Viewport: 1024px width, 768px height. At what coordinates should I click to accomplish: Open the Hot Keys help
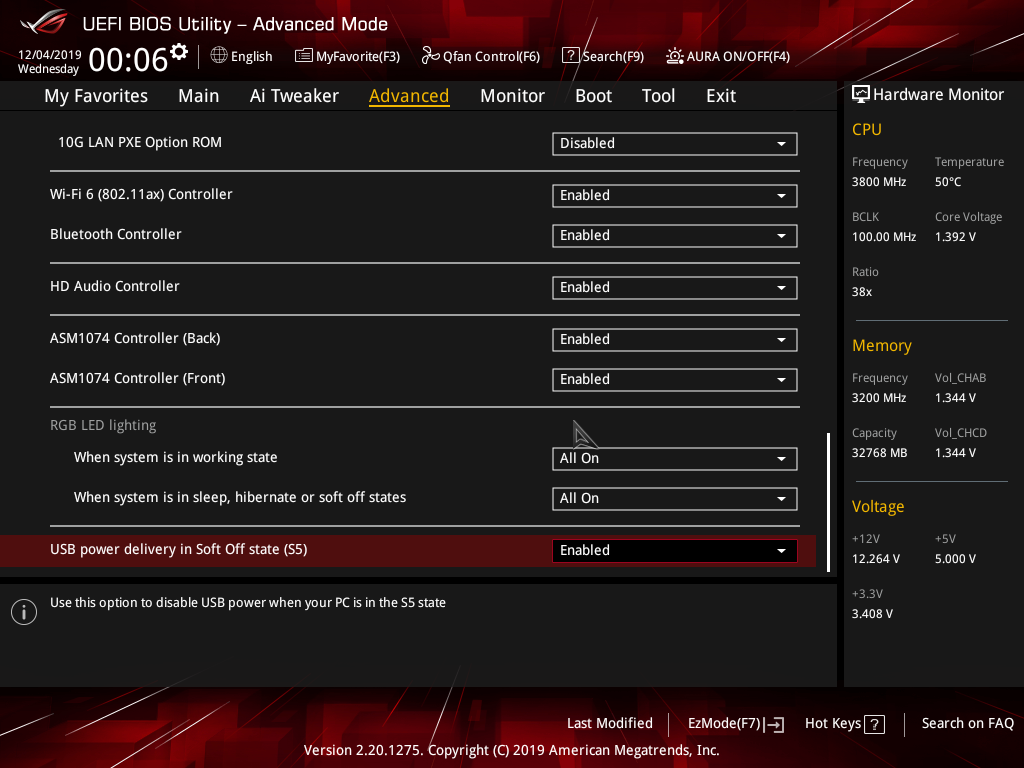[x=844, y=724]
